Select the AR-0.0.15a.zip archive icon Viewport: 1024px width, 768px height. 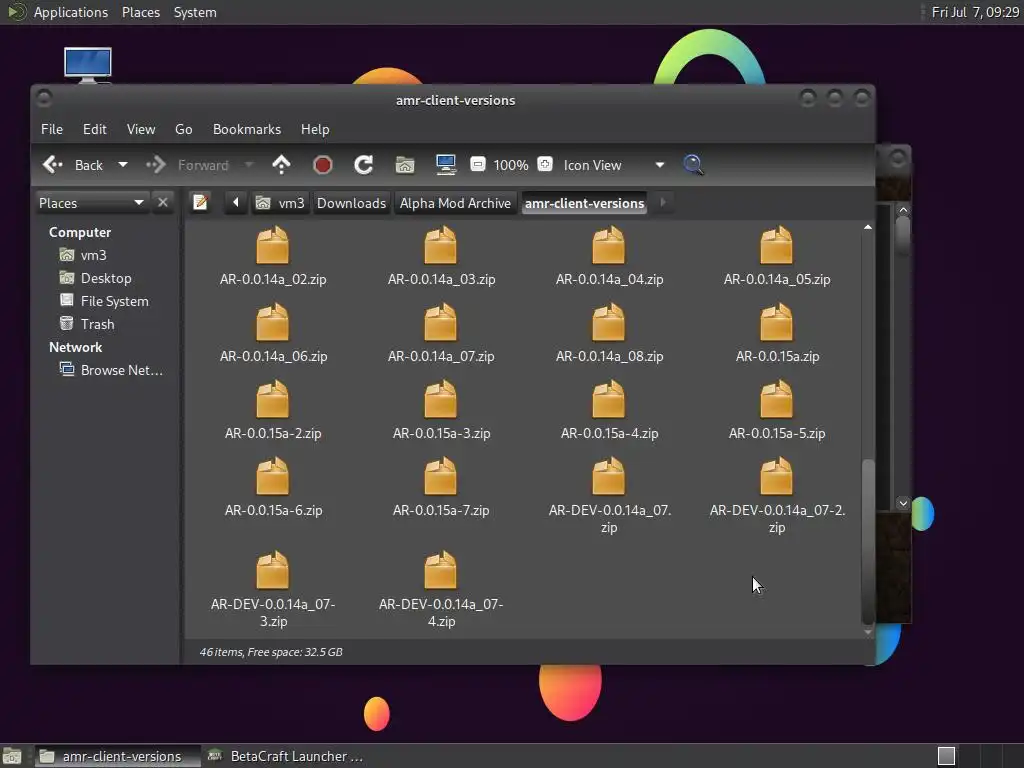[776, 322]
